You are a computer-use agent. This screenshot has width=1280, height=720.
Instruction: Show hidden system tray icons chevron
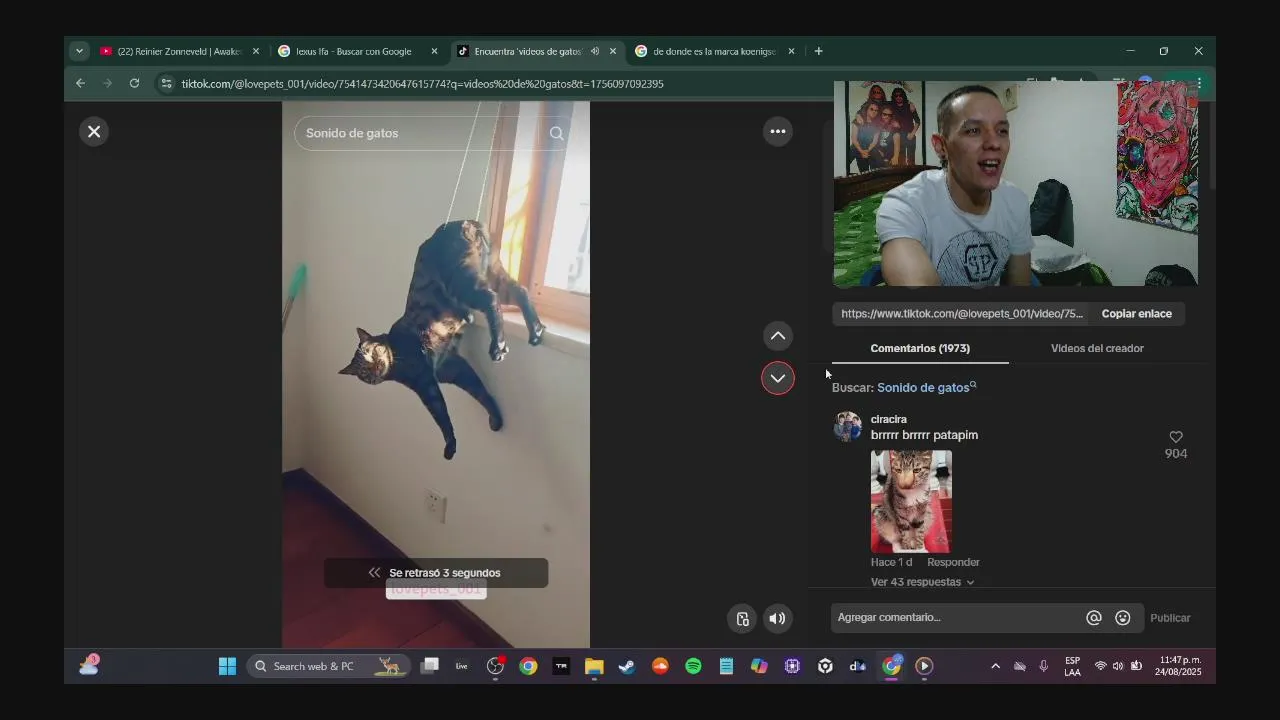995,666
